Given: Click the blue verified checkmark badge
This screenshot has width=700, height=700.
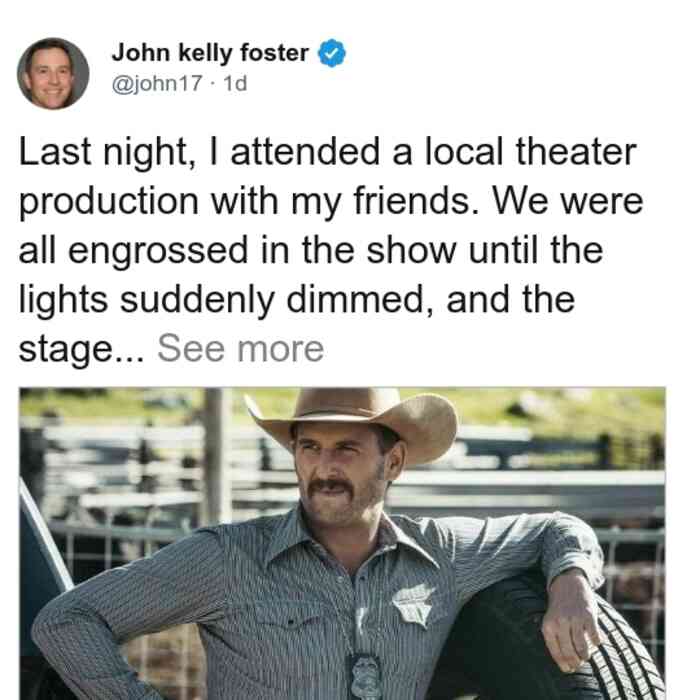Looking at the screenshot, I should click(x=332, y=53).
